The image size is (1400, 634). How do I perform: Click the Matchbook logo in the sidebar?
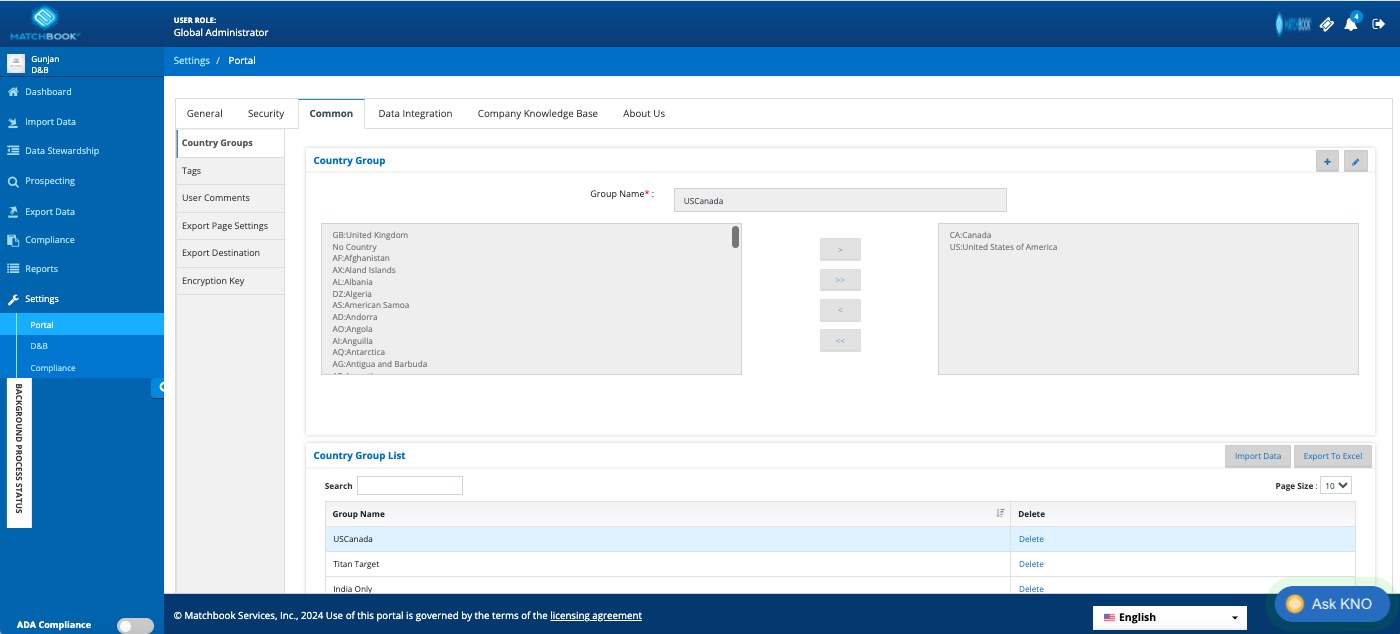45,22
